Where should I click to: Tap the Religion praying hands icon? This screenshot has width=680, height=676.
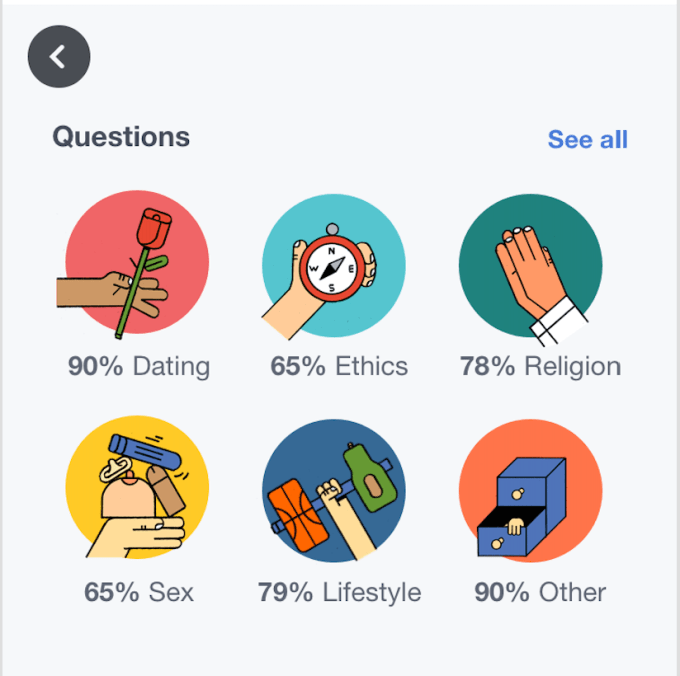pyautogui.click(x=530, y=263)
